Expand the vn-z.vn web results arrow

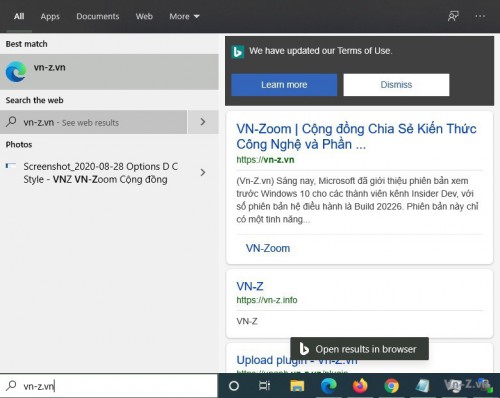(x=203, y=122)
